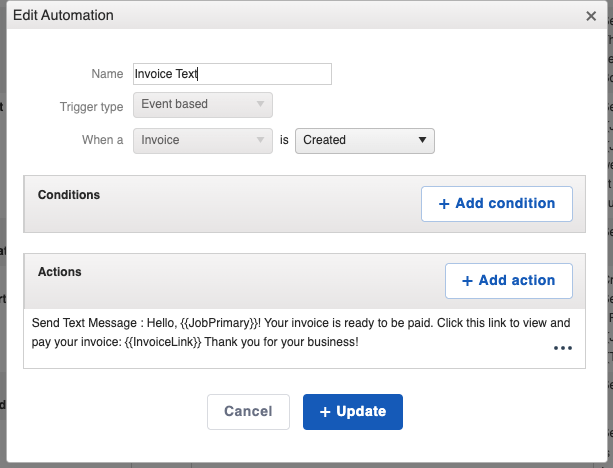Click the When a label
The width and height of the screenshot is (613, 468).
[102, 140]
